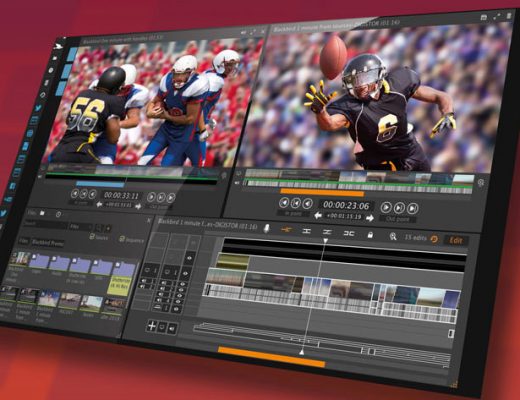The width and height of the screenshot is (520, 400).
Task: Click the trim-in tool left of the lock icon
Action: click(349, 233)
